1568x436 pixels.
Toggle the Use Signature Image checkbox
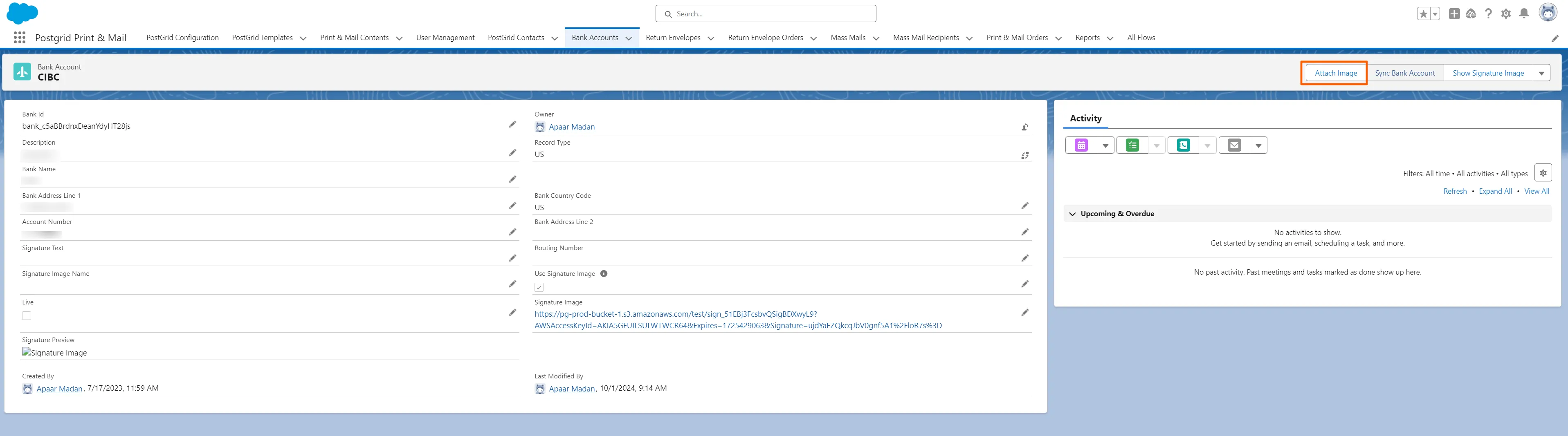pos(539,287)
